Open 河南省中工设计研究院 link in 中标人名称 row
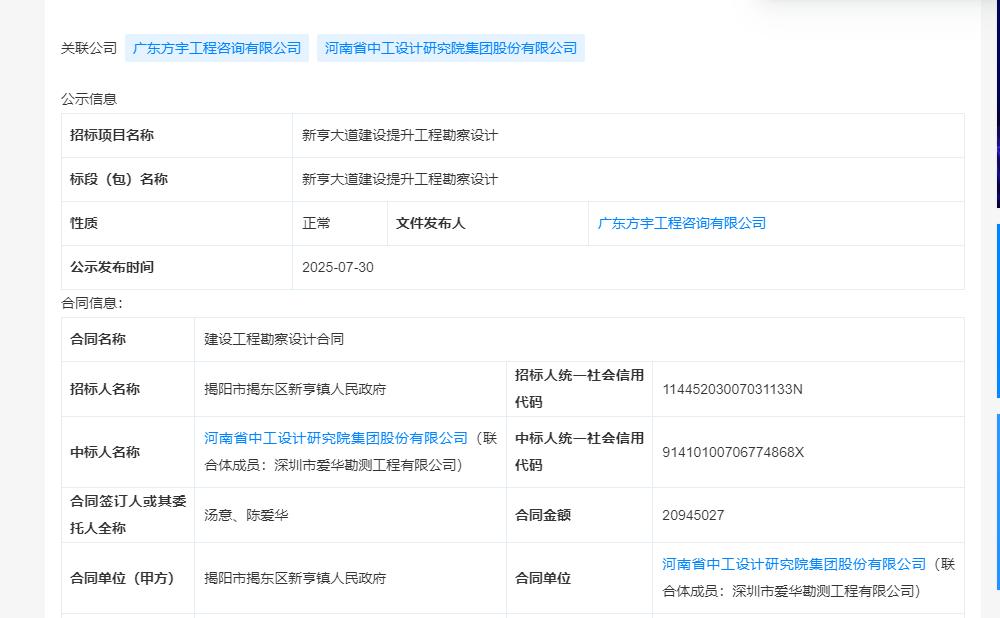The image size is (1000, 618). [336, 438]
